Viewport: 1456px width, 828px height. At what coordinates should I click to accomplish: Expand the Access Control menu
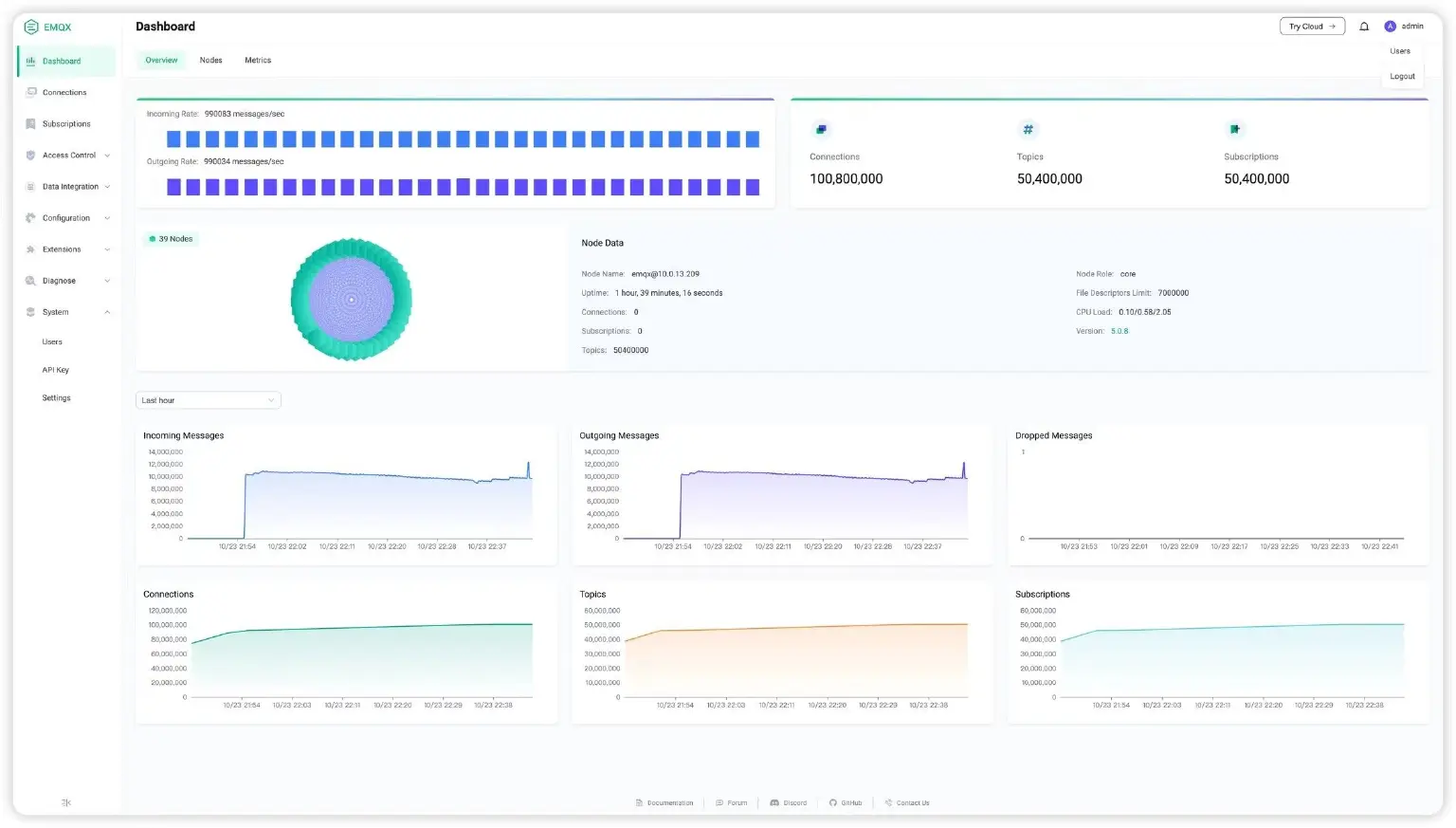coord(69,156)
